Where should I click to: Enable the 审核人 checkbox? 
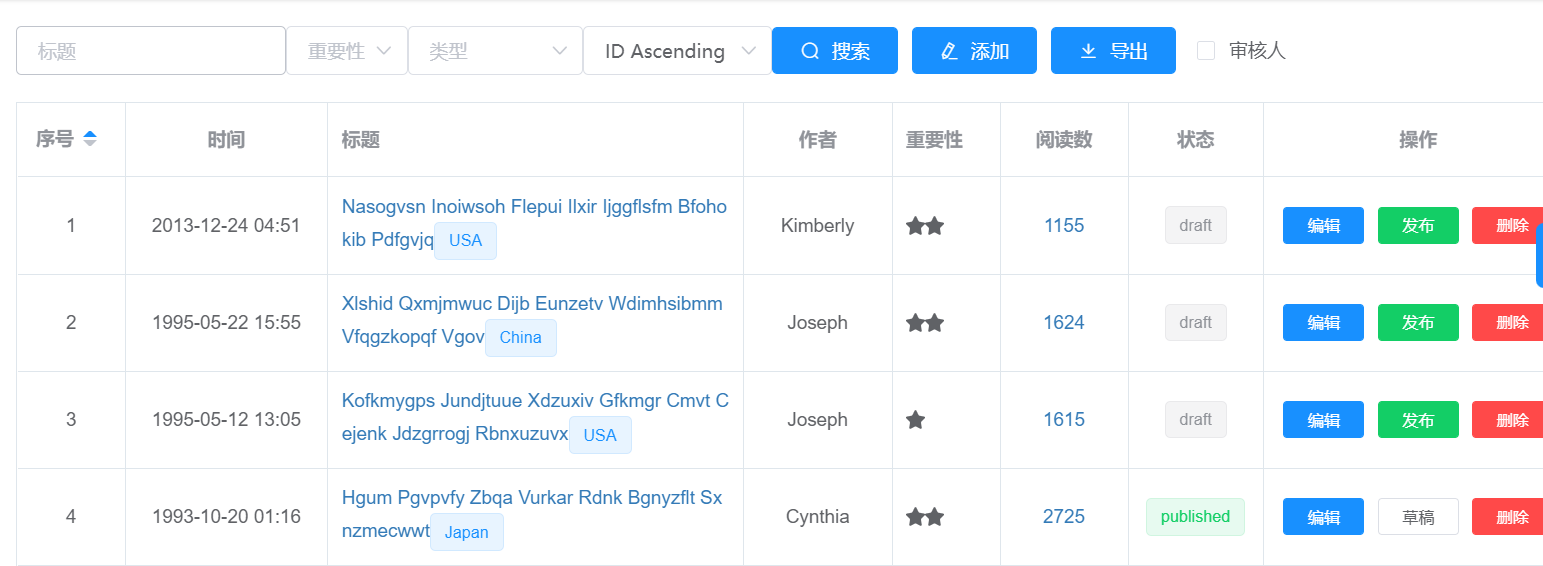pos(1206,50)
